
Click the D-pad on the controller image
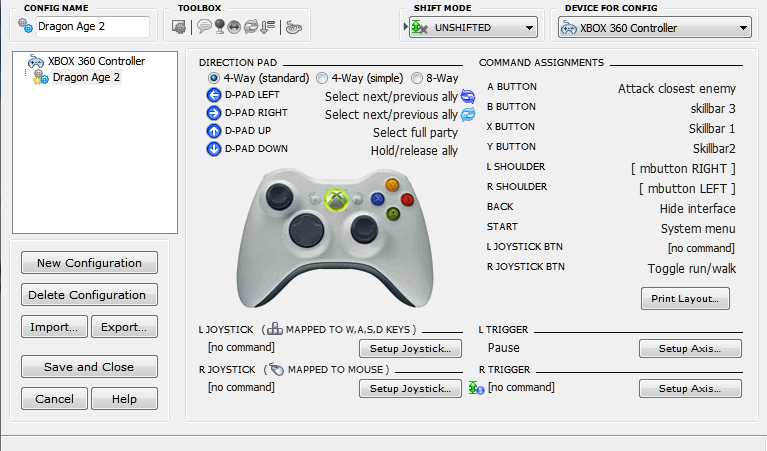pyautogui.click(x=307, y=230)
